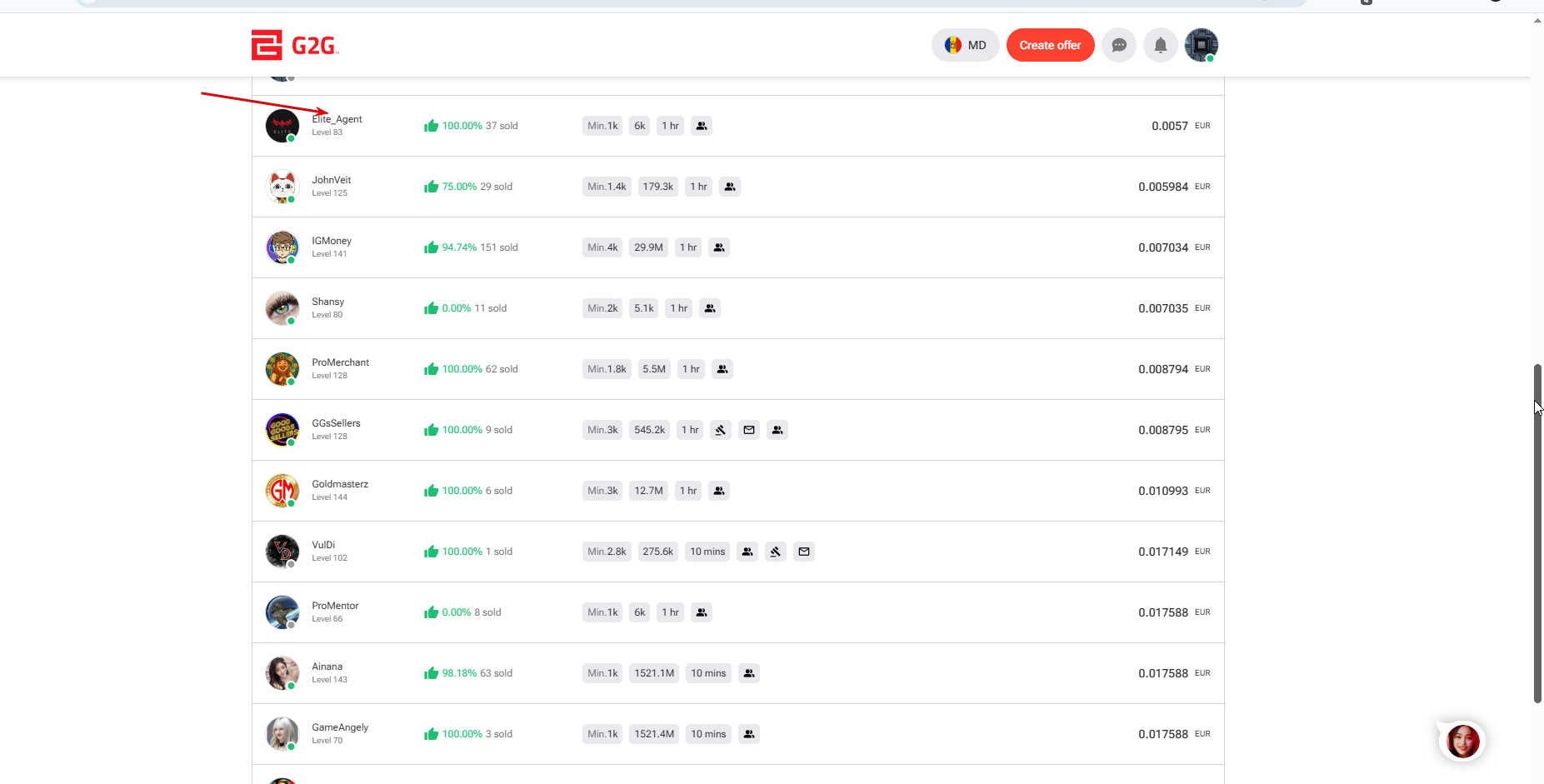1544x784 pixels.
Task: Click ProMentor seller avatar
Action: (x=282, y=612)
